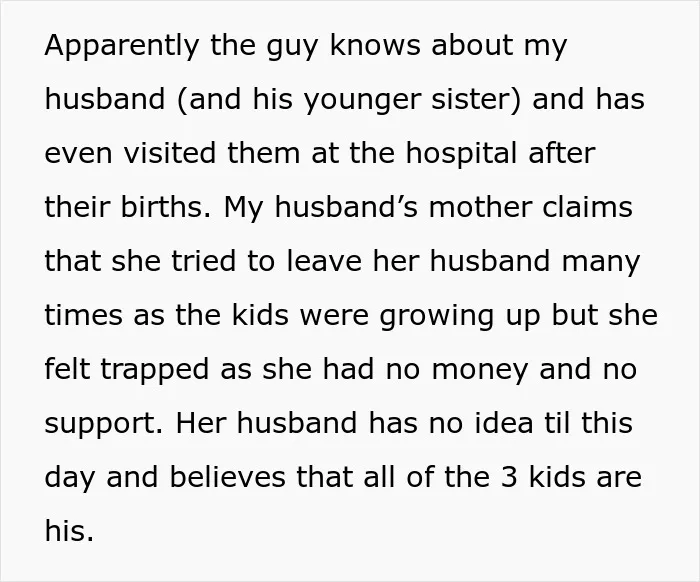700x582 pixels.
Task: Click the word "leave" in the paragraph
Action: (324, 261)
